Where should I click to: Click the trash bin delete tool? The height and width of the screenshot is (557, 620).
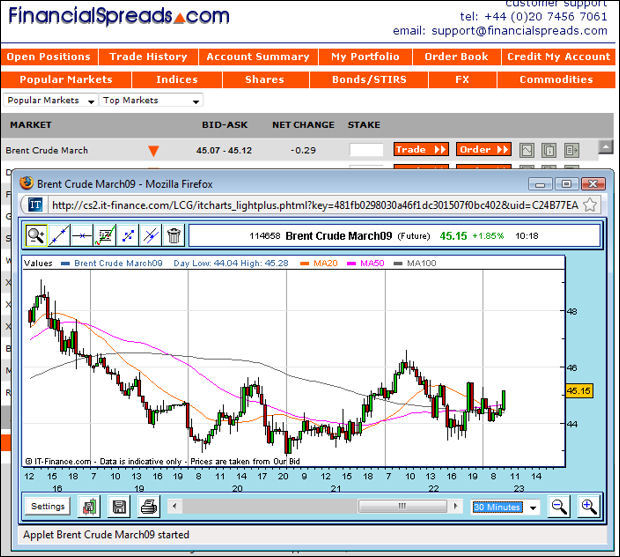tap(174, 236)
